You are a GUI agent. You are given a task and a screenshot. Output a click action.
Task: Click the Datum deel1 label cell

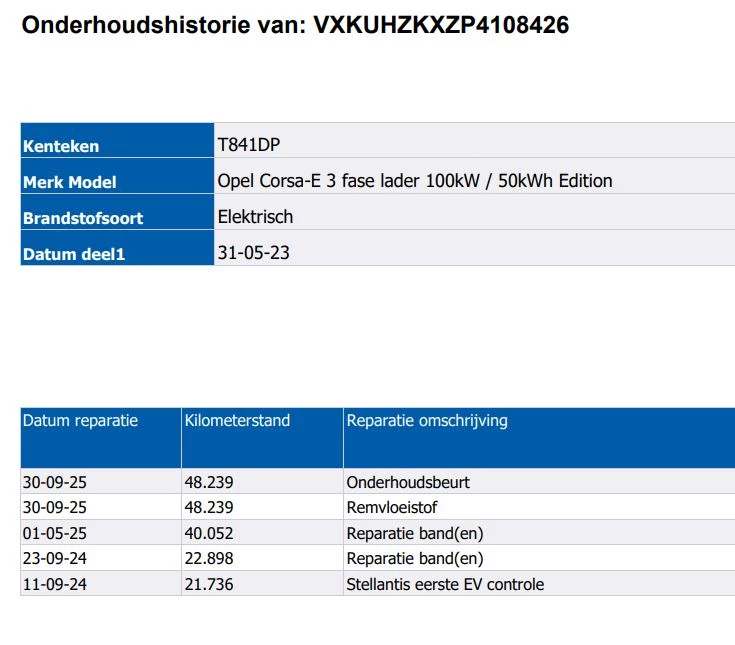(x=117, y=248)
